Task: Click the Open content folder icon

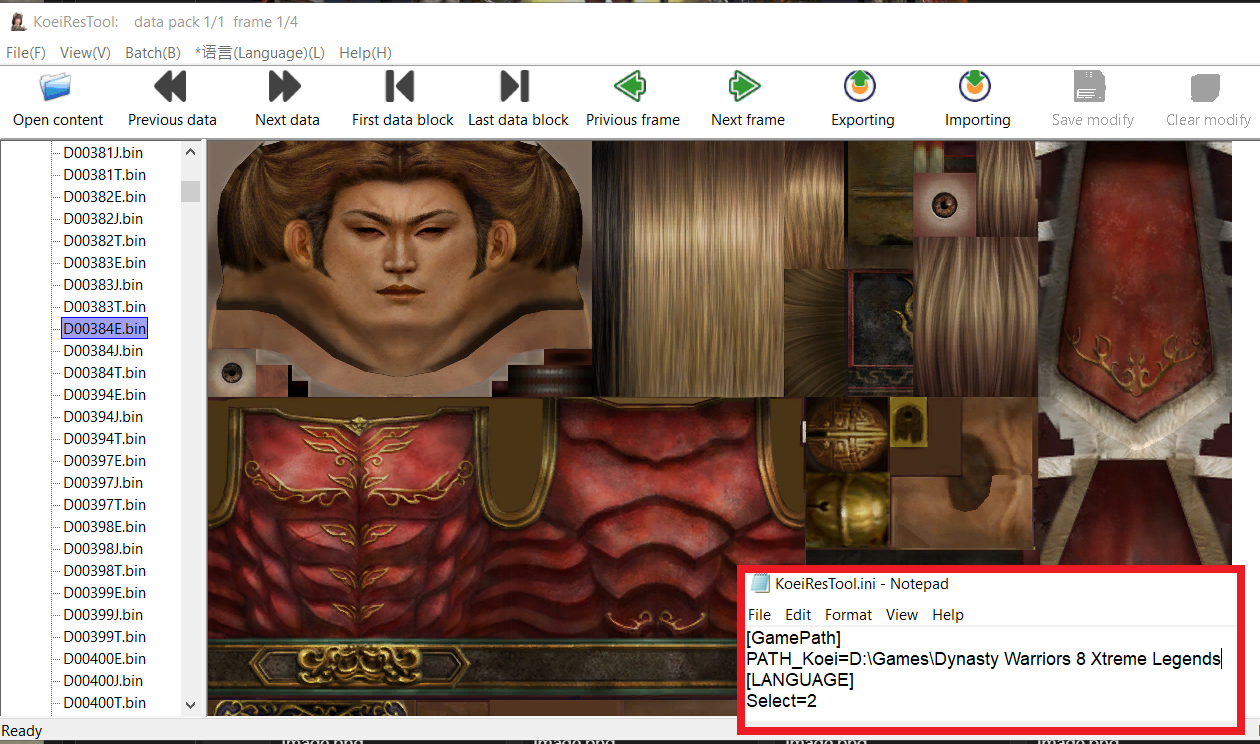Action: pyautogui.click(x=57, y=87)
